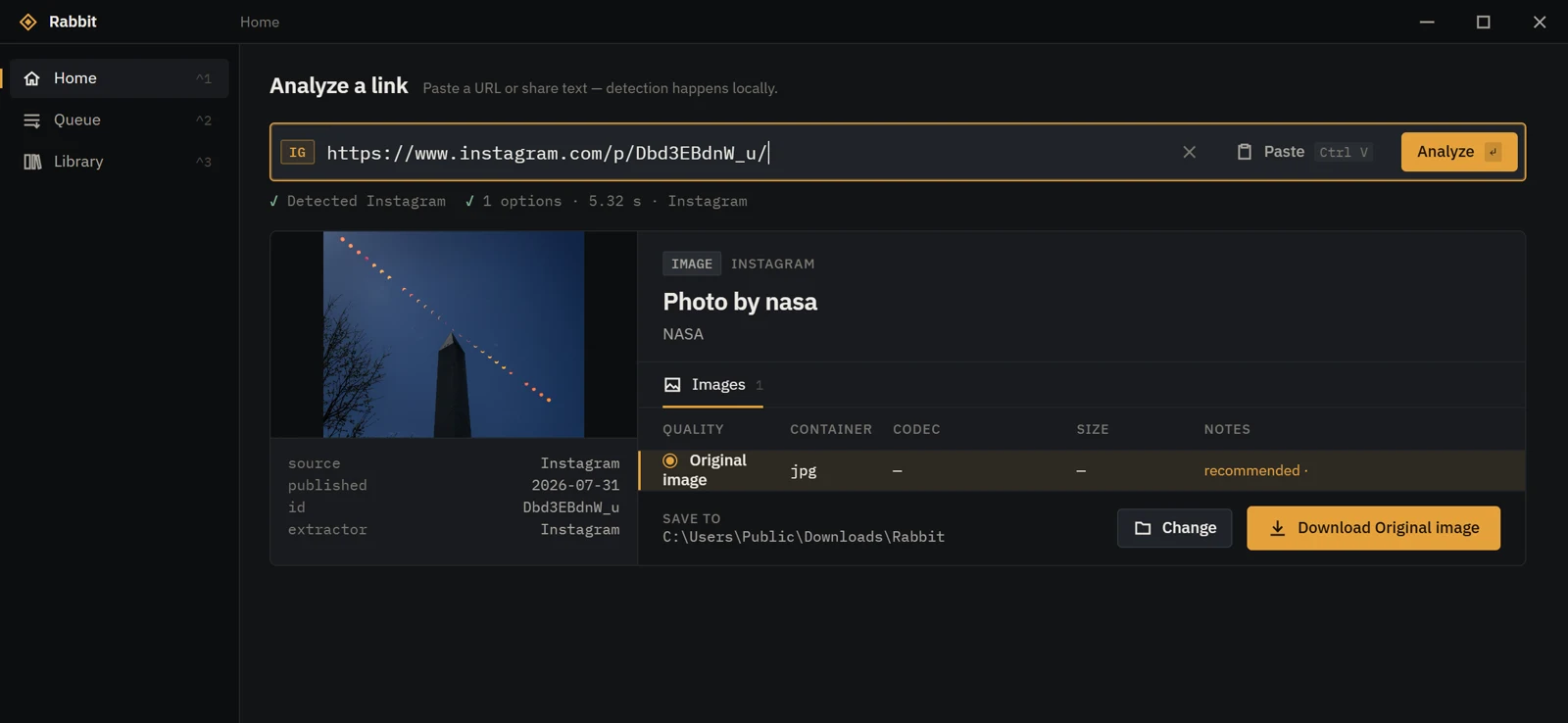The width and height of the screenshot is (1568, 723).
Task: Click the IG source badge in URL field
Action: (298, 152)
